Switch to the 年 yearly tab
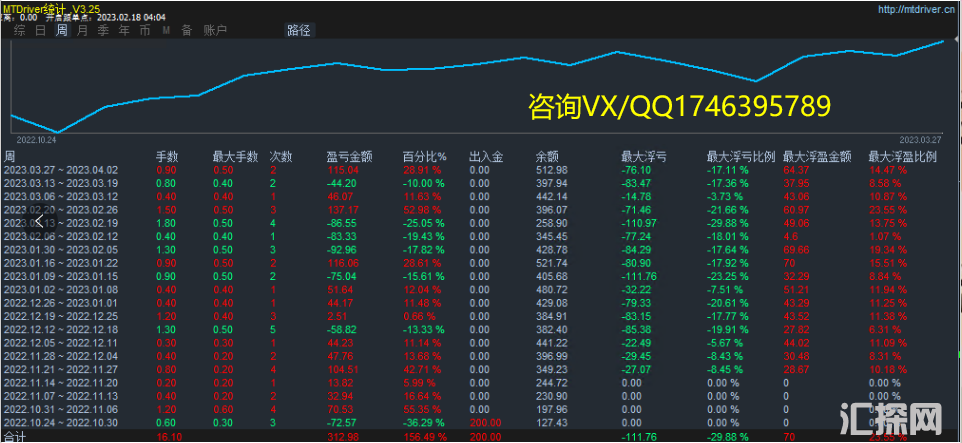This screenshot has height=443, width=962. [123, 30]
